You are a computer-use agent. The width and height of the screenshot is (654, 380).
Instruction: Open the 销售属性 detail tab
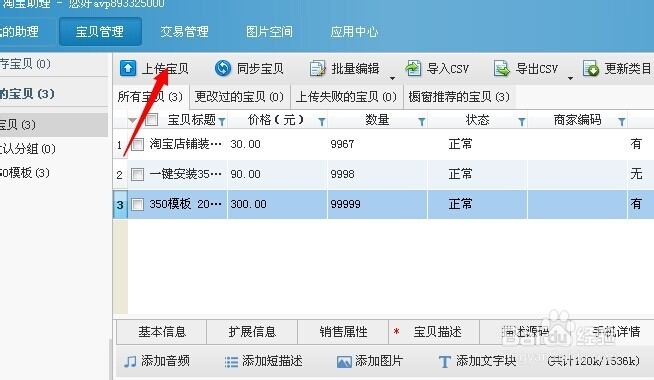point(343,332)
